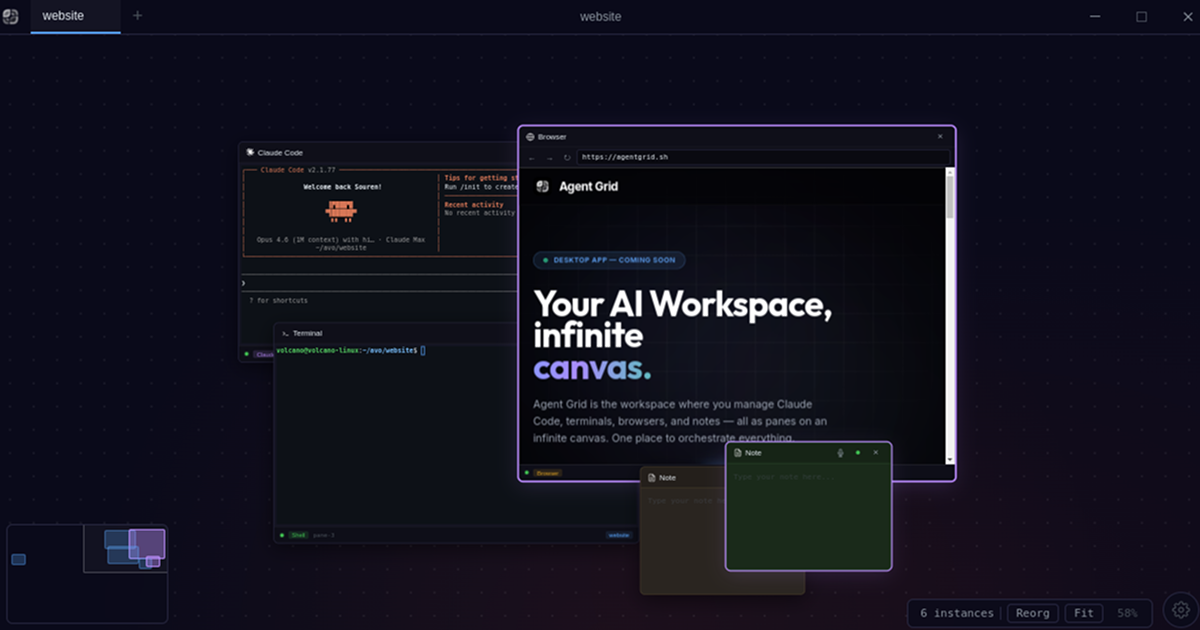Go forward in the Browser pane
This screenshot has height=630, width=1200.
pyautogui.click(x=549, y=157)
